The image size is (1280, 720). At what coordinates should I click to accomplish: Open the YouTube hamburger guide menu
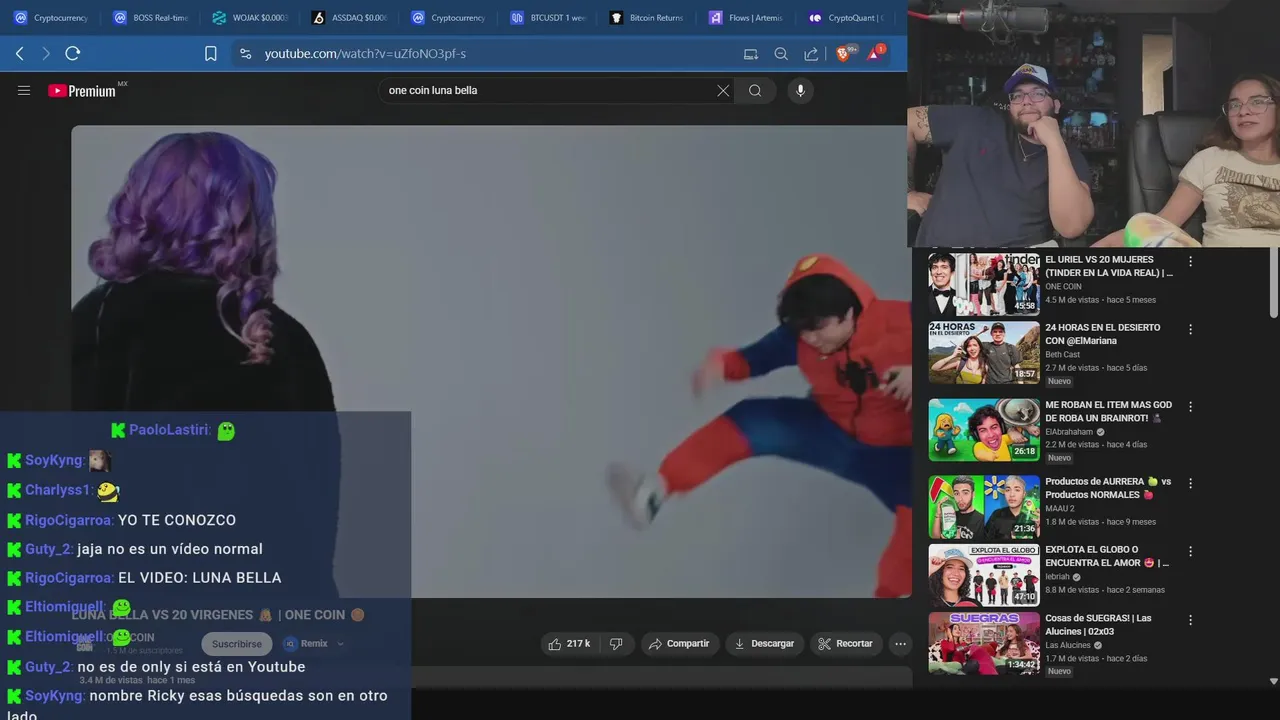pyautogui.click(x=24, y=90)
